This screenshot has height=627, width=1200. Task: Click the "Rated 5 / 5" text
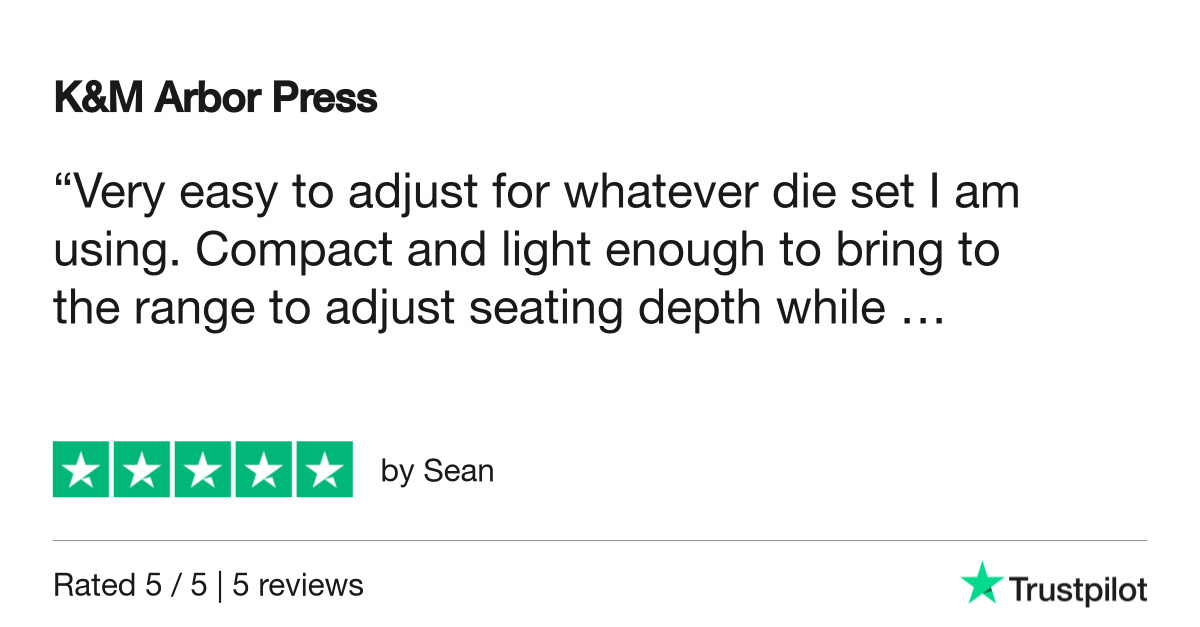coord(130,585)
